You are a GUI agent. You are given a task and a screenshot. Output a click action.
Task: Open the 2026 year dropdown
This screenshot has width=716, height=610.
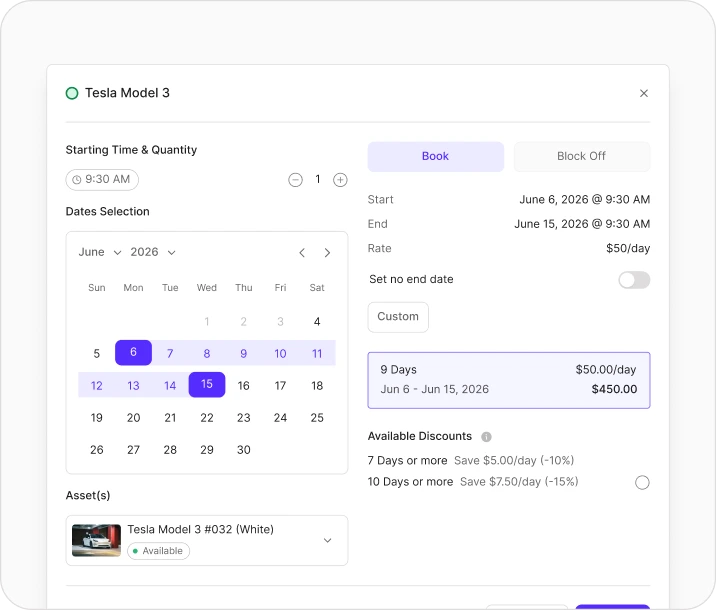tap(153, 252)
